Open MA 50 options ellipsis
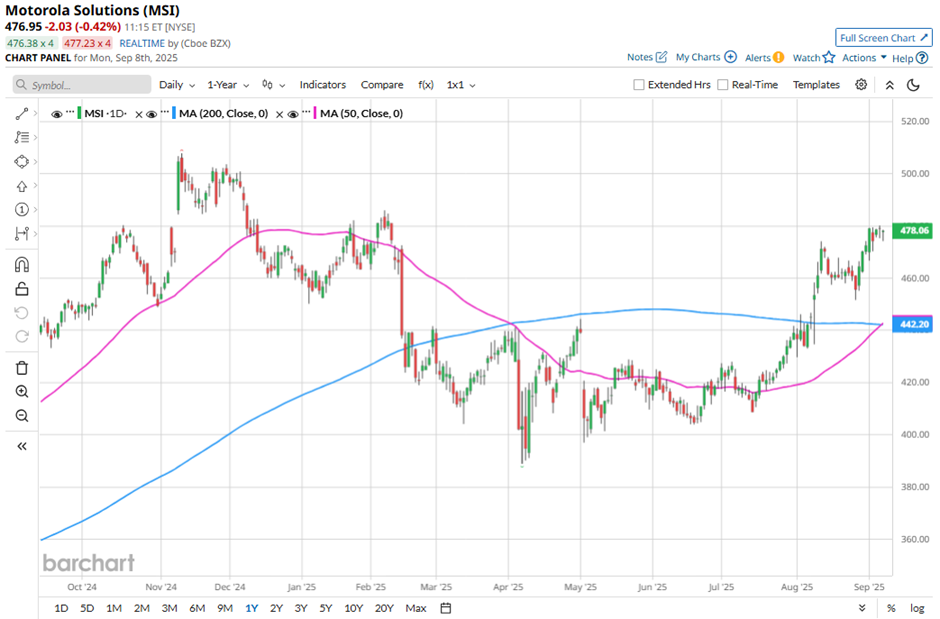This screenshot has width=940, height=619. pos(306,112)
